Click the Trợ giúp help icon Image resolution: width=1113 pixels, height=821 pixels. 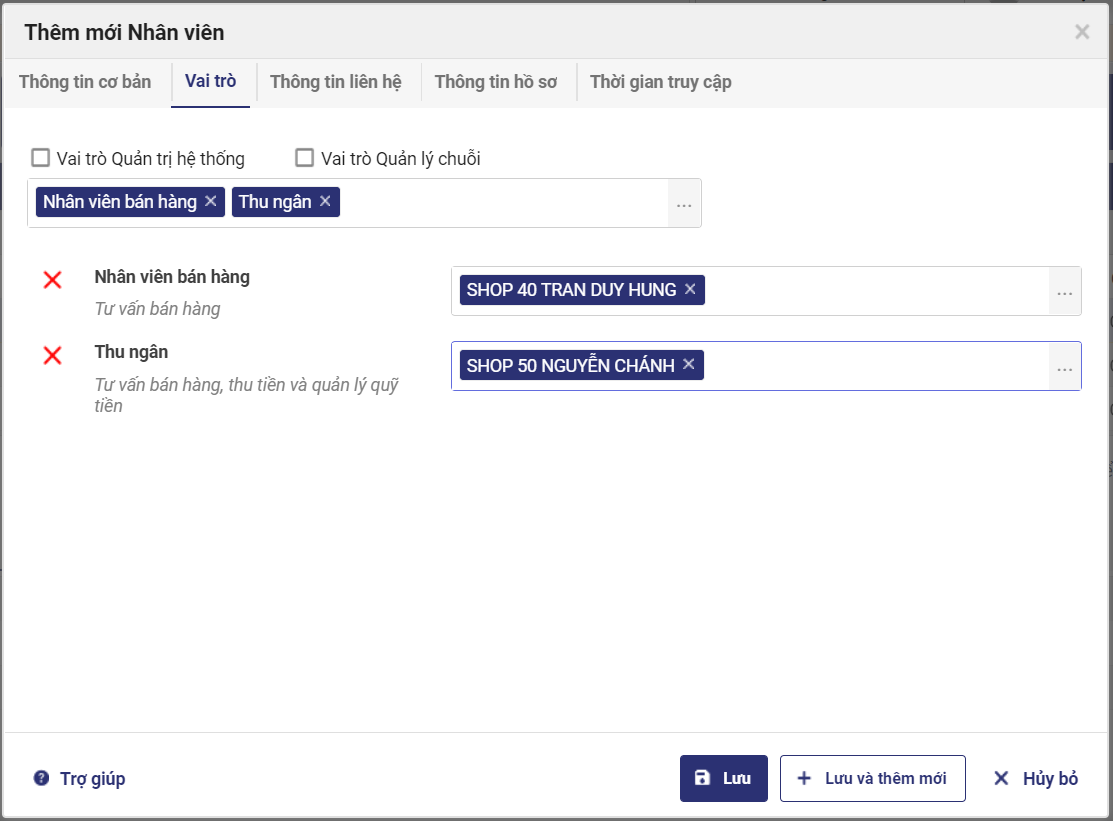[41, 778]
